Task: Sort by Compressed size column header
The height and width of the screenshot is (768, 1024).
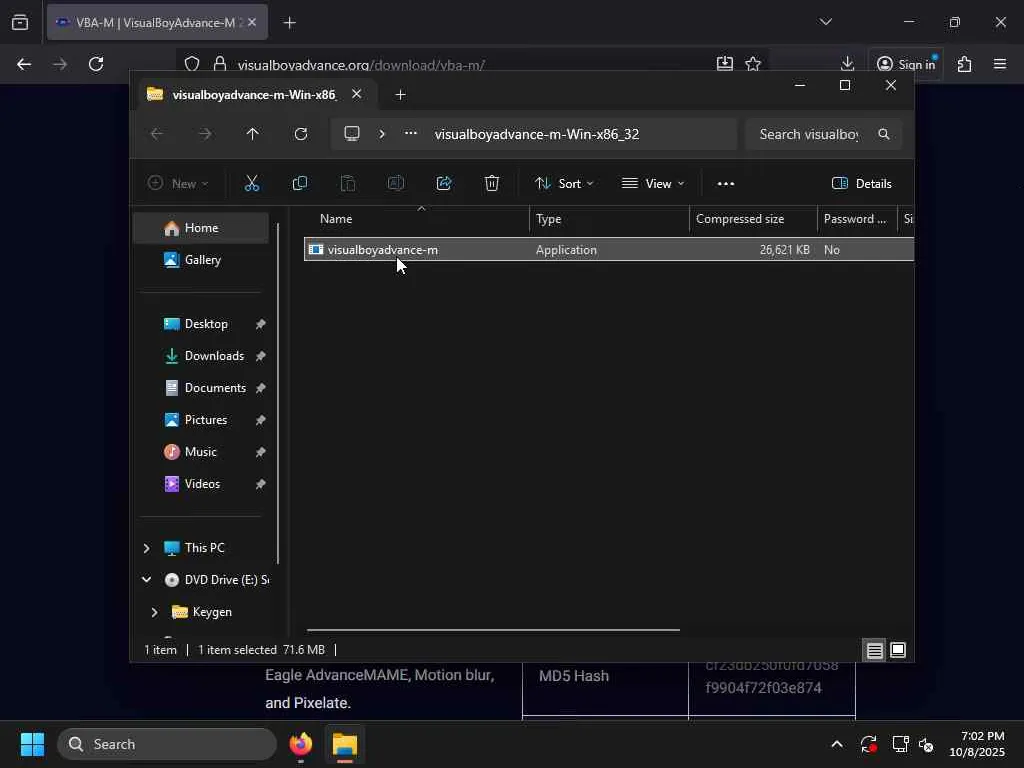Action: (740, 219)
